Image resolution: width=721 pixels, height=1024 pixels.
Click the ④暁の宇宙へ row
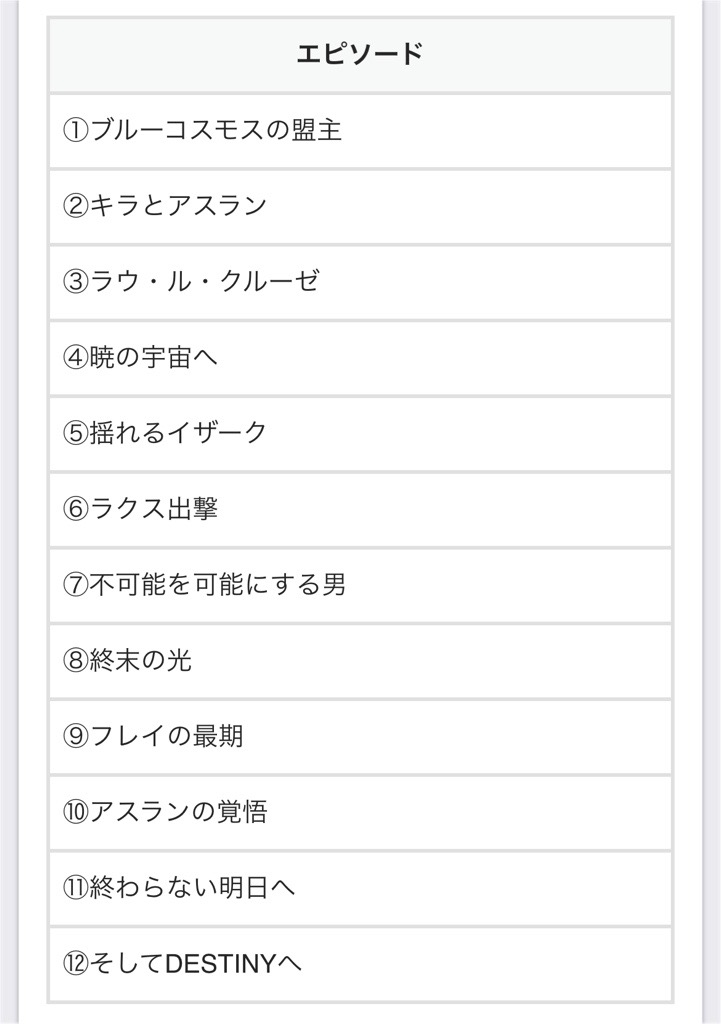(360, 358)
